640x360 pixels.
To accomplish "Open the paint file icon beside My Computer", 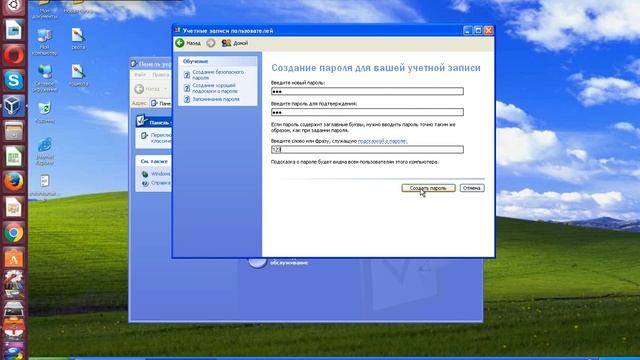I will pos(78,39).
